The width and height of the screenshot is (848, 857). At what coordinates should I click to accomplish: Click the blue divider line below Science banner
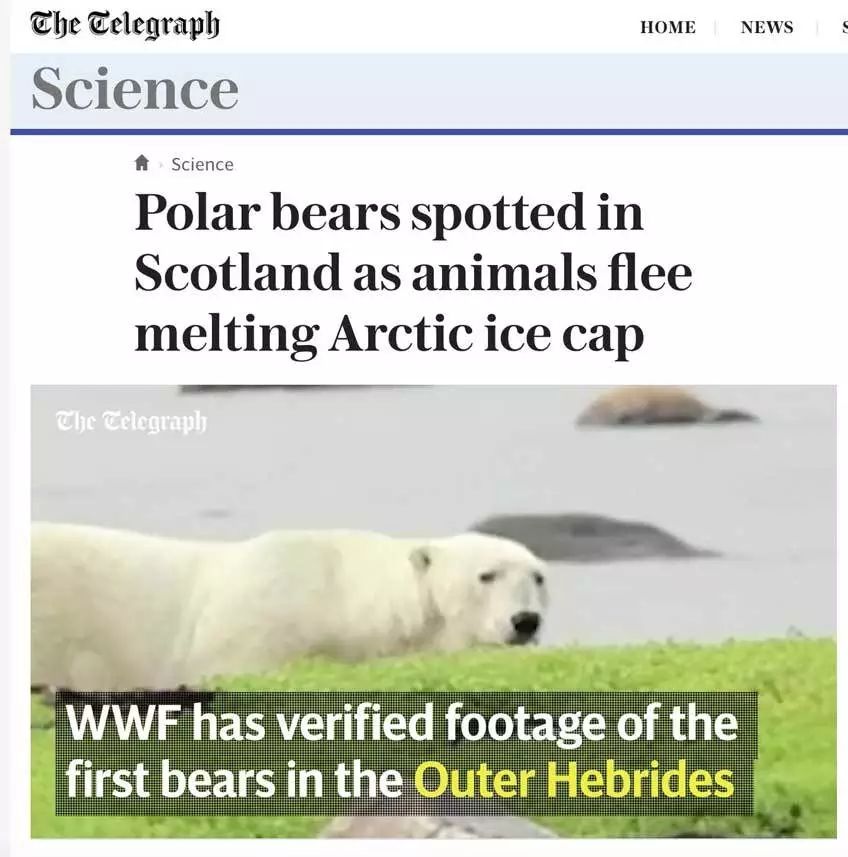[429, 132]
